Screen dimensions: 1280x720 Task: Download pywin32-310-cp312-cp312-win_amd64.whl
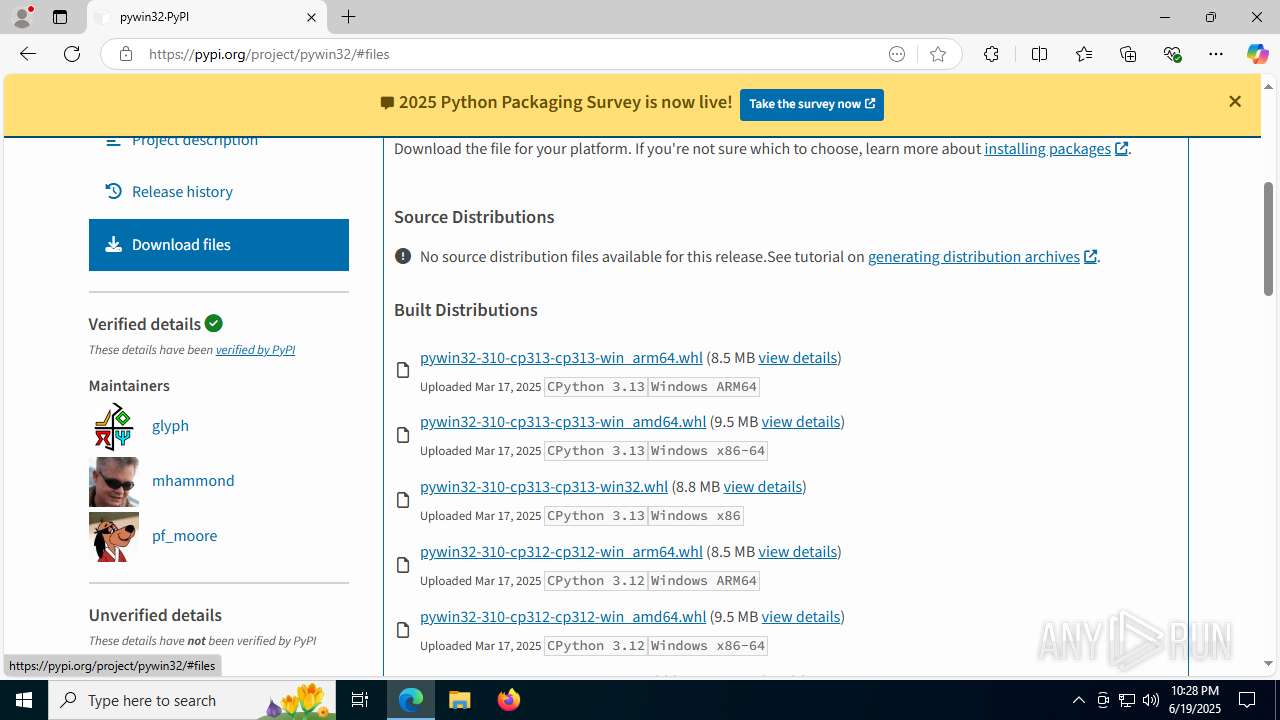[563, 616]
